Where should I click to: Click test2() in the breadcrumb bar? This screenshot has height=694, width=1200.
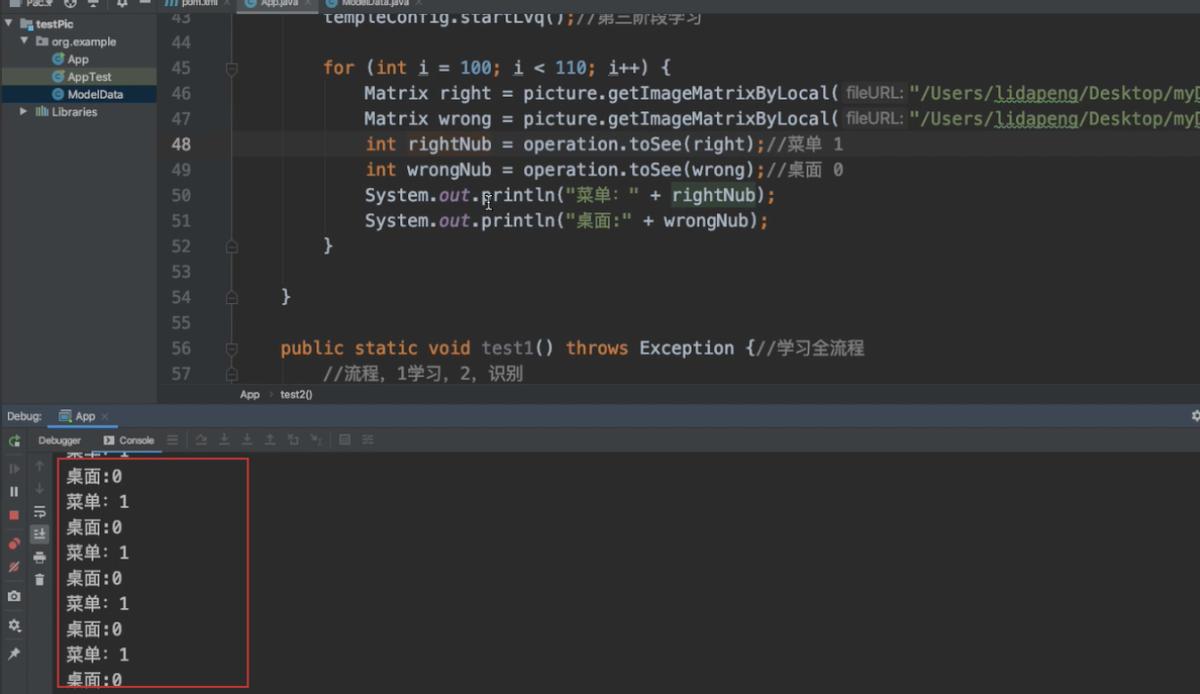click(x=295, y=394)
